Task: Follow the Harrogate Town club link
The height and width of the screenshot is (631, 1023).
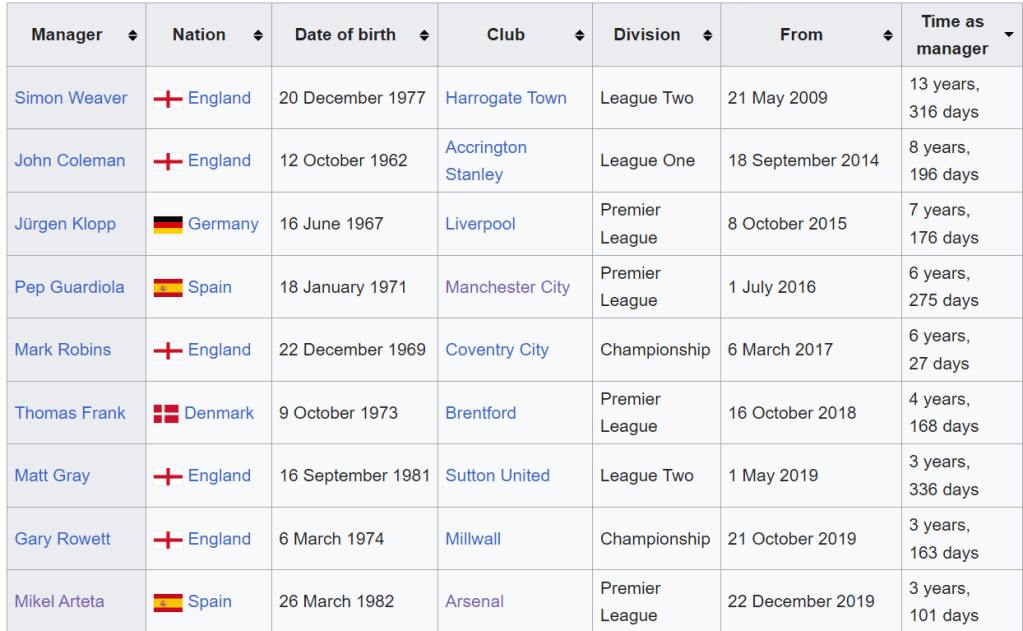Action: [506, 98]
